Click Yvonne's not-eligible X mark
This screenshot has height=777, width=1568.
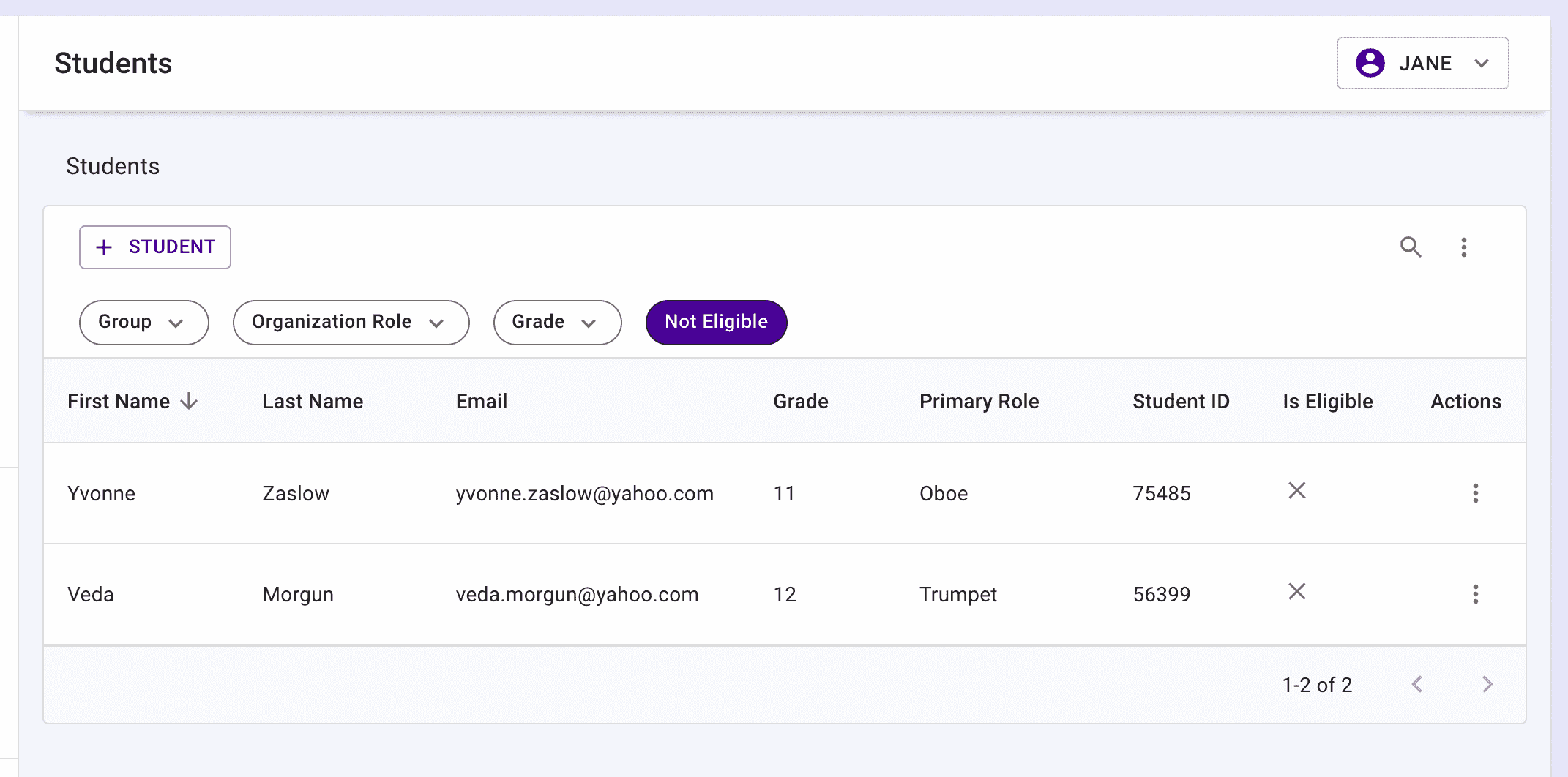point(1296,491)
